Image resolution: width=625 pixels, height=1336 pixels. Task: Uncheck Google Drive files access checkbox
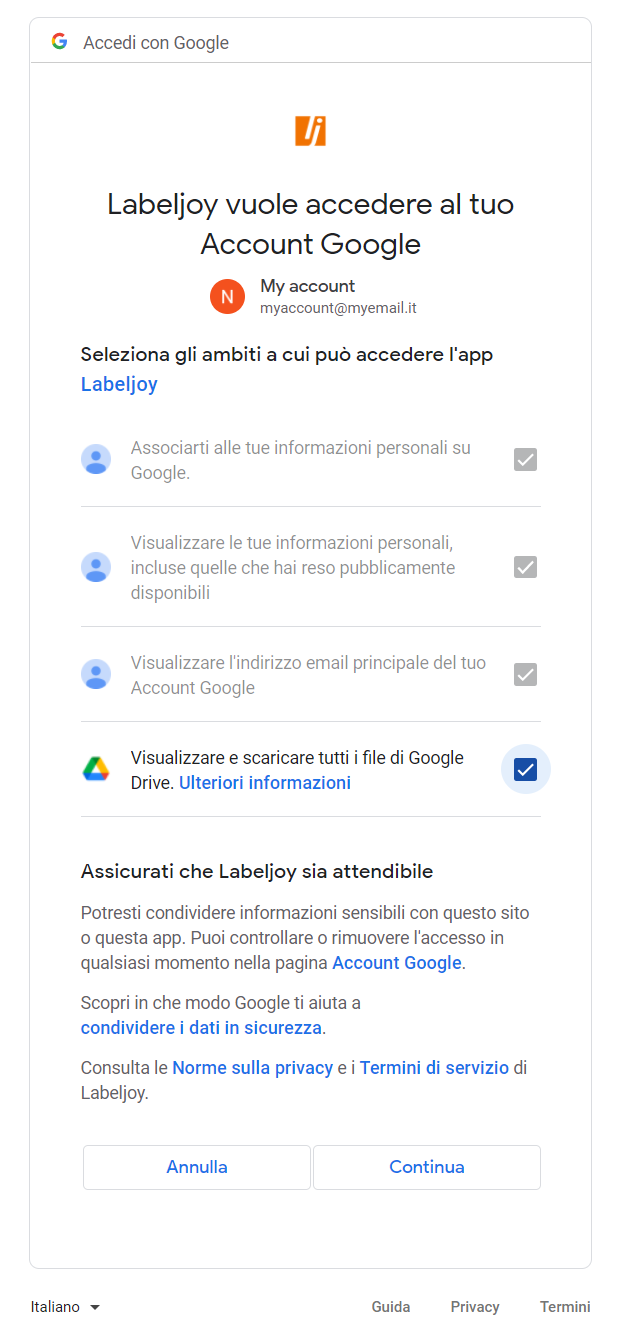click(525, 769)
